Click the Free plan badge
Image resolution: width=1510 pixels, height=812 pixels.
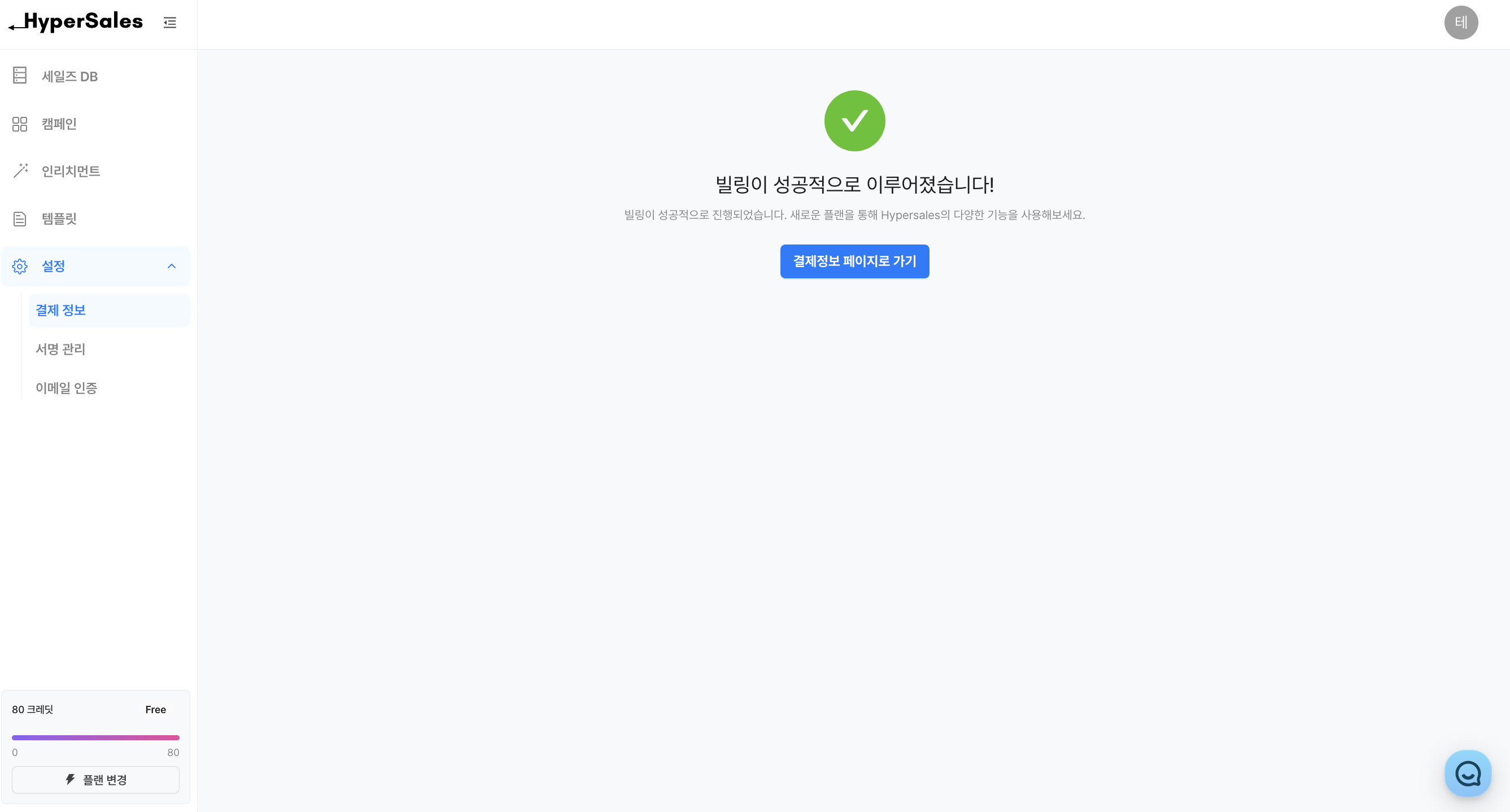(x=155, y=709)
